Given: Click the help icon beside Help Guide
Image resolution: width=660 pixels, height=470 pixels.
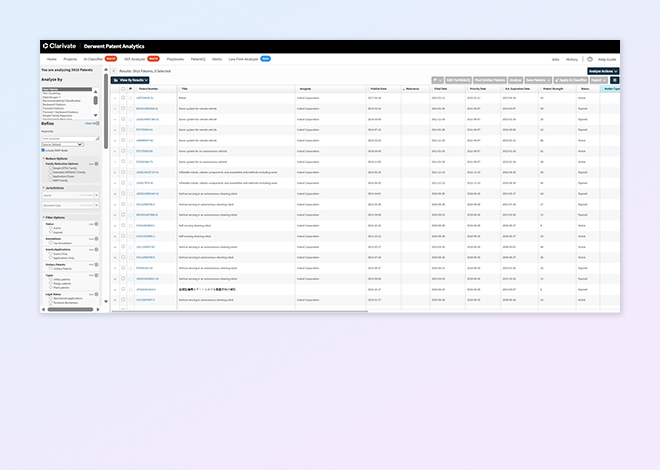Looking at the screenshot, I should [590, 59].
